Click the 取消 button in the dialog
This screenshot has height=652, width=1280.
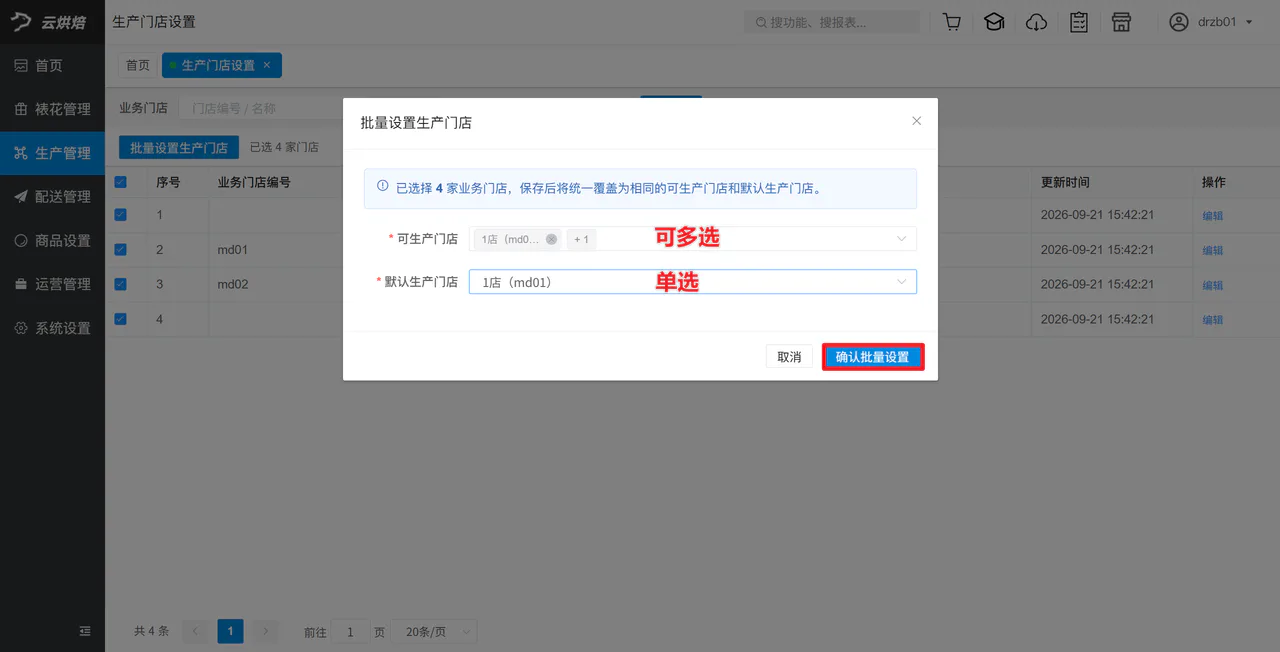coord(789,357)
